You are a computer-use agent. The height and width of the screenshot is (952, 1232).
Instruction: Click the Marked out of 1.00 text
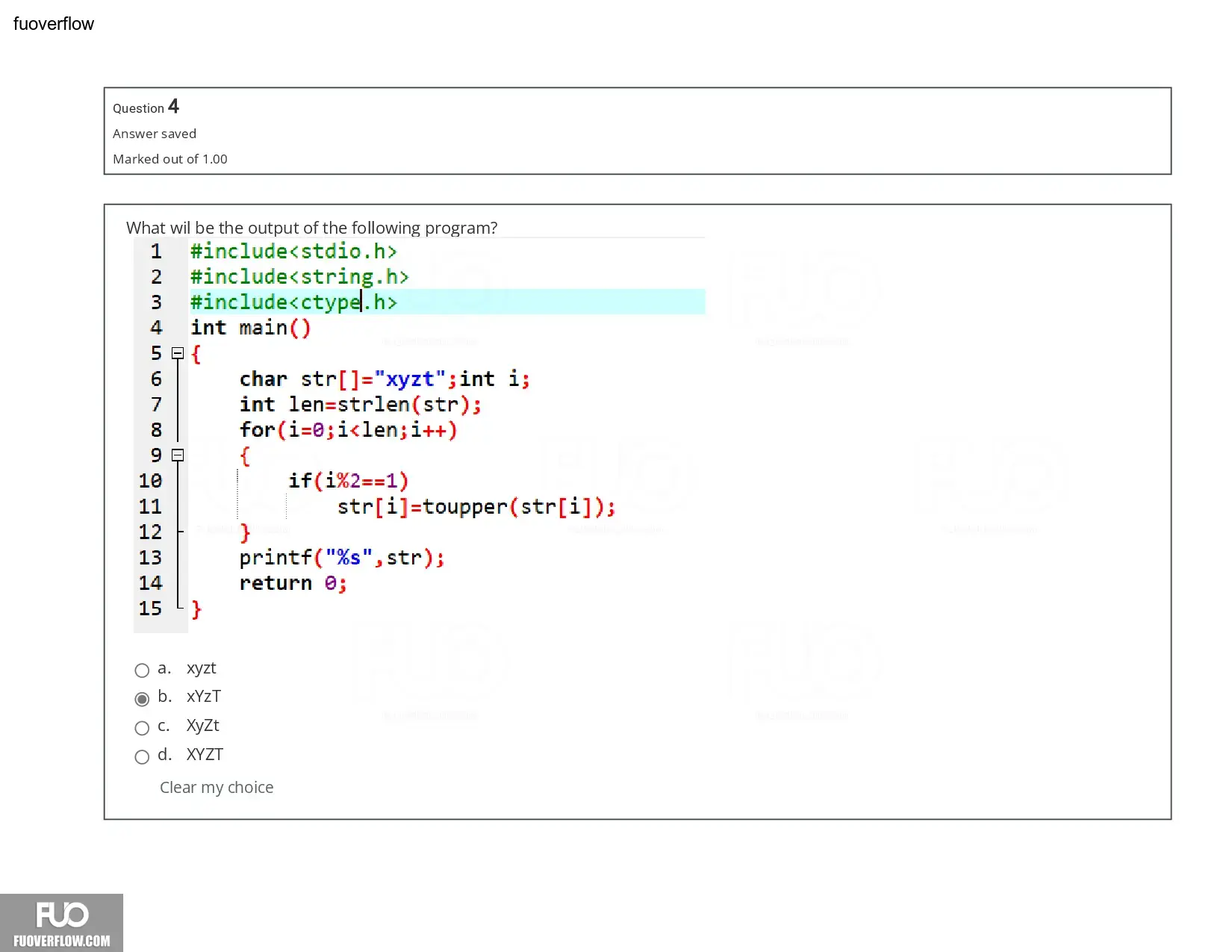tap(170, 159)
